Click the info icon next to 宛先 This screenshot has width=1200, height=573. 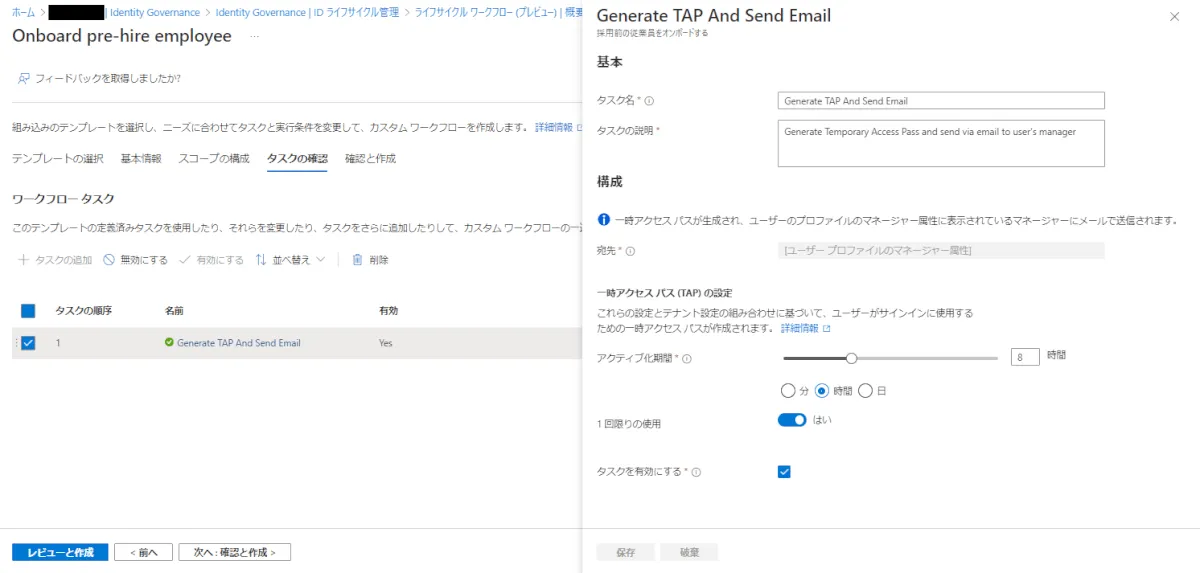pyautogui.click(x=630, y=251)
